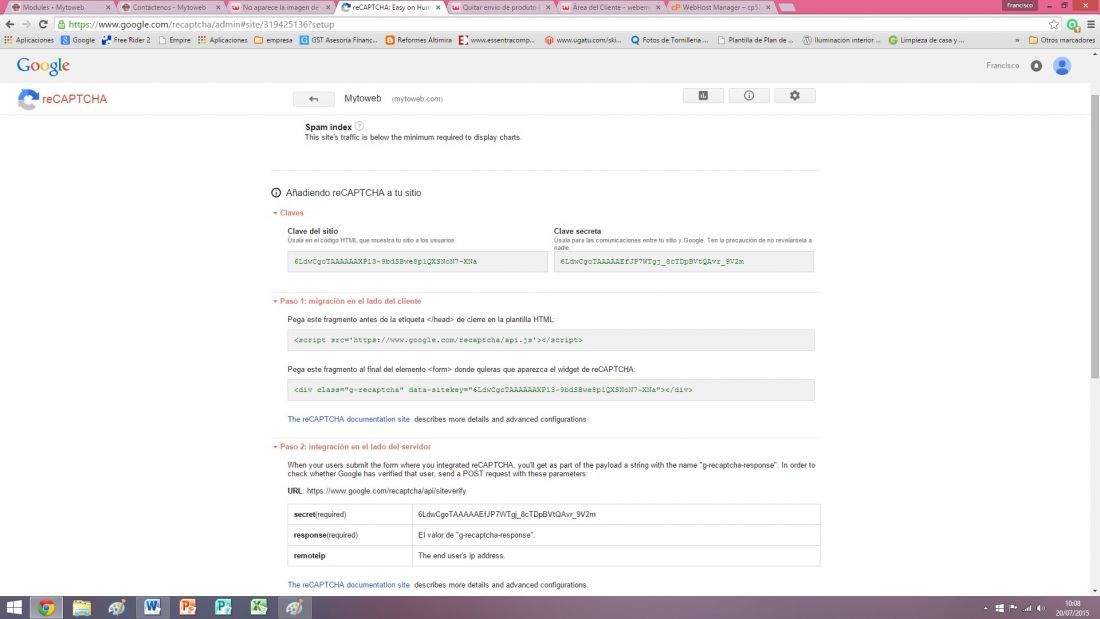Click the green extension icon beside the star
The width and height of the screenshot is (1100, 619).
1072,25
